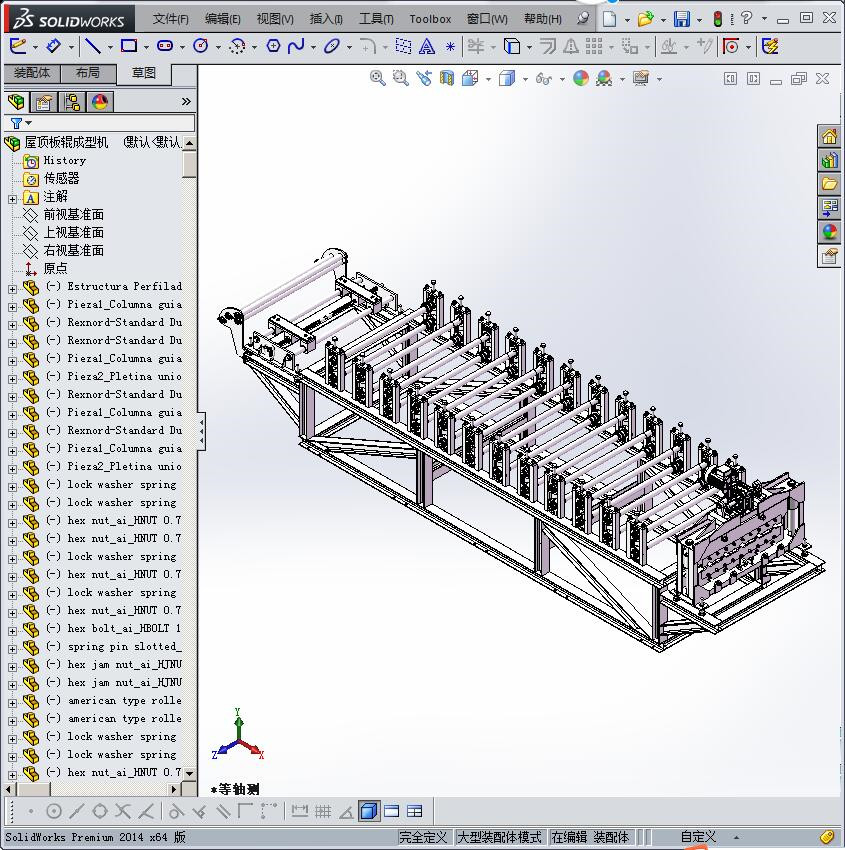Image resolution: width=845 pixels, height=850 pixels.
Task: Open the 文件(F) menu
Action: [170, 19]
